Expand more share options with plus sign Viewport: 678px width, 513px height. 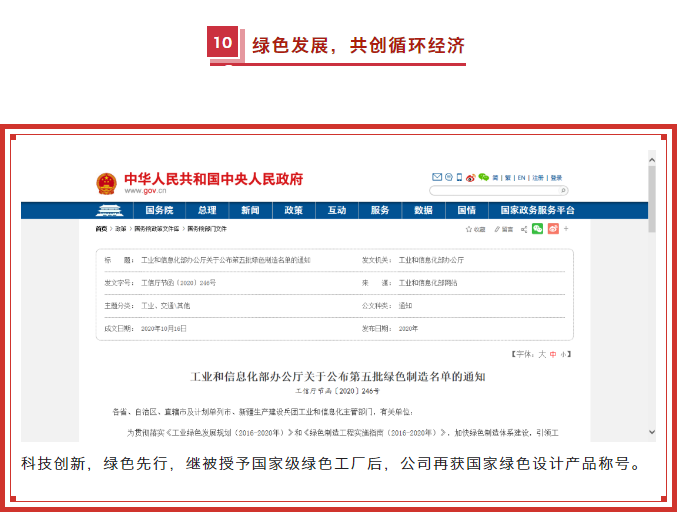[x=567, y=229]
